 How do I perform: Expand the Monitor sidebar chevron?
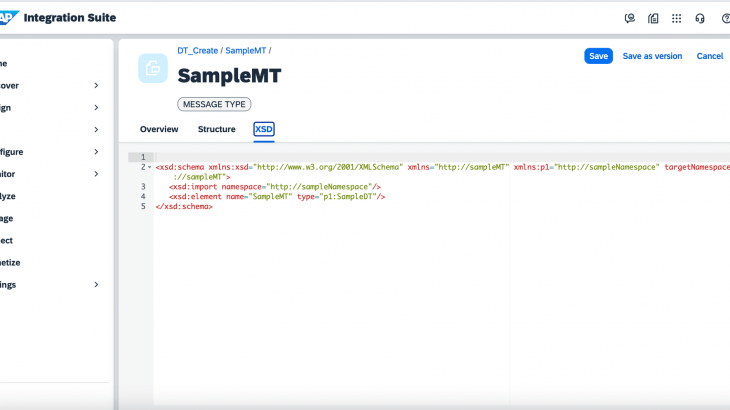pyautogui.click(x=96, y=174)
